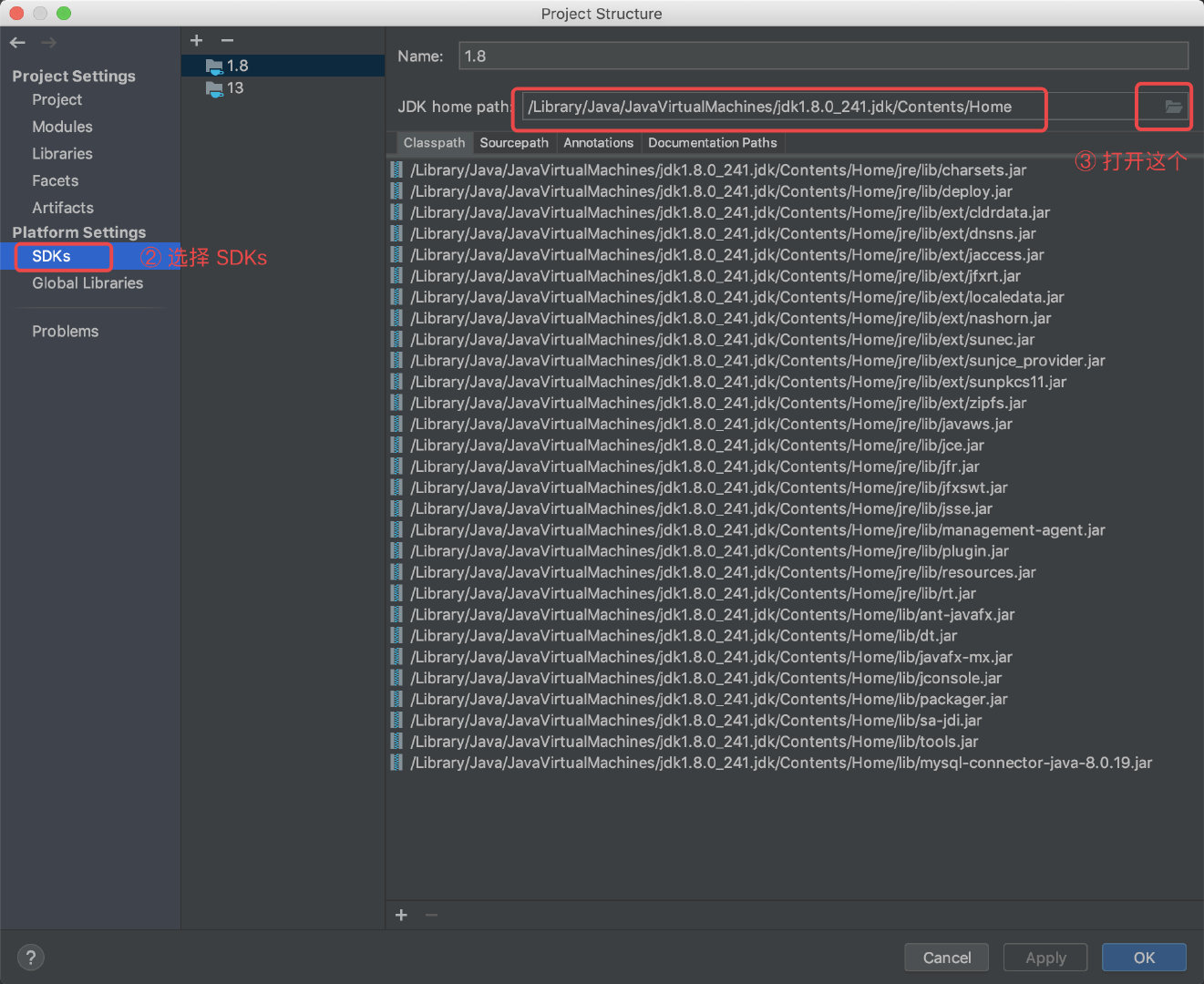Select the sunjce_provider.jar classpath entry
The width and height of the screenshot is (1204, 984).
[757, 361]
